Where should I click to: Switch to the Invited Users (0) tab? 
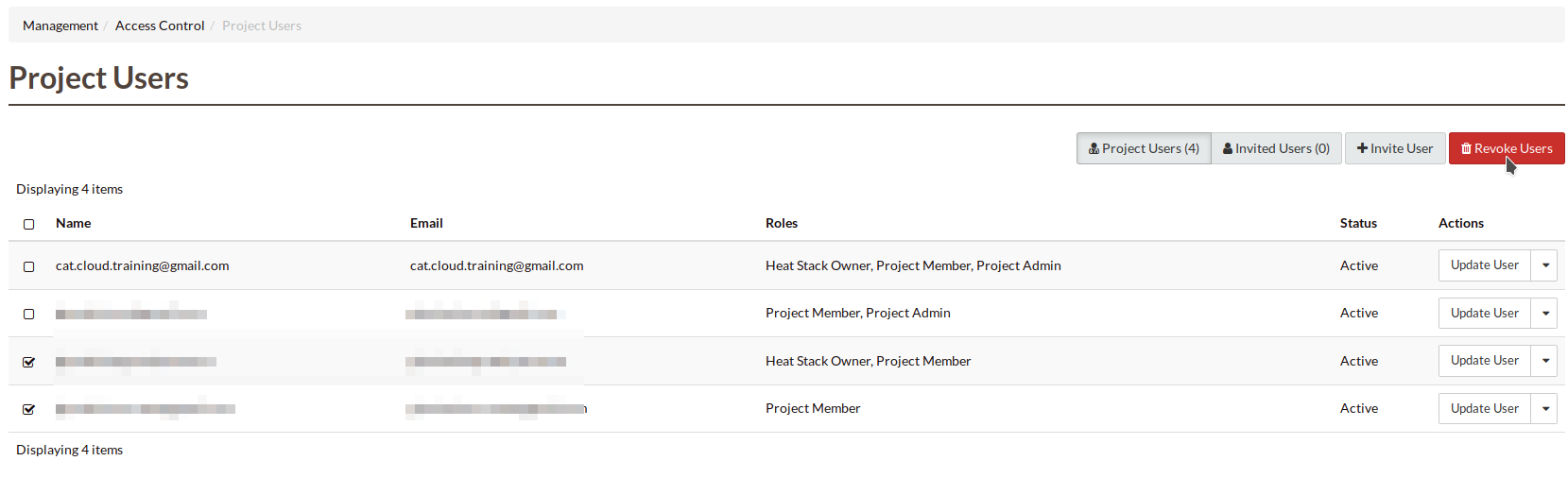pyautogui.click(x=1276, y=148)
